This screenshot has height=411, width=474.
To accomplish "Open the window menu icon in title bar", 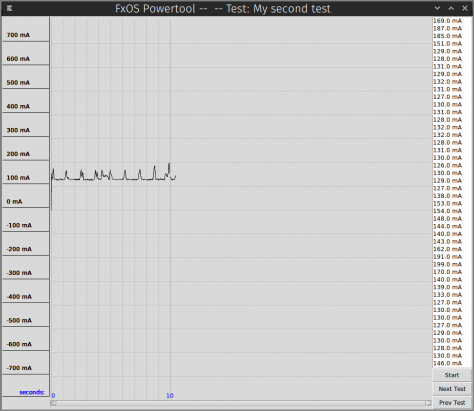I will pos(9,8).
